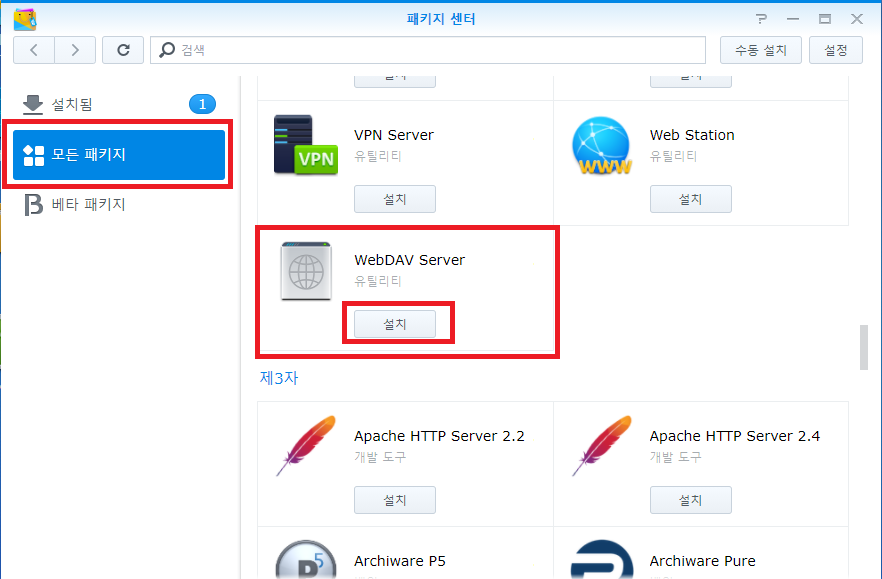Click the magnifier search icon
This screenshot has width=882, height=579.
tap(166, 50)
